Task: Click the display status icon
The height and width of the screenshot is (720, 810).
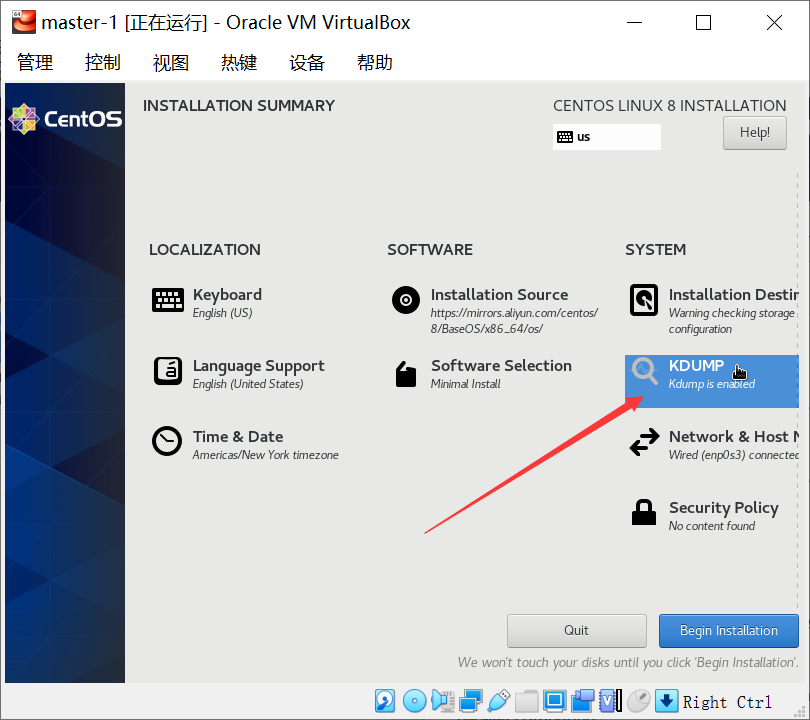Action: pyautogui.click(x=554, y=701)
